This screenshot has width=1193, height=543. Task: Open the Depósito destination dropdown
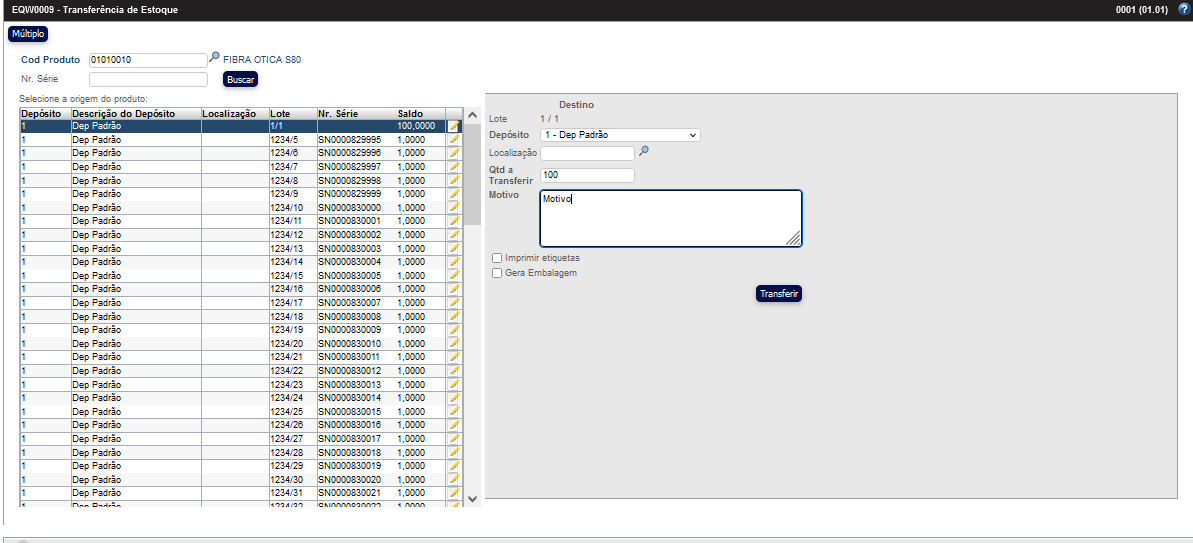coord(620,135)
